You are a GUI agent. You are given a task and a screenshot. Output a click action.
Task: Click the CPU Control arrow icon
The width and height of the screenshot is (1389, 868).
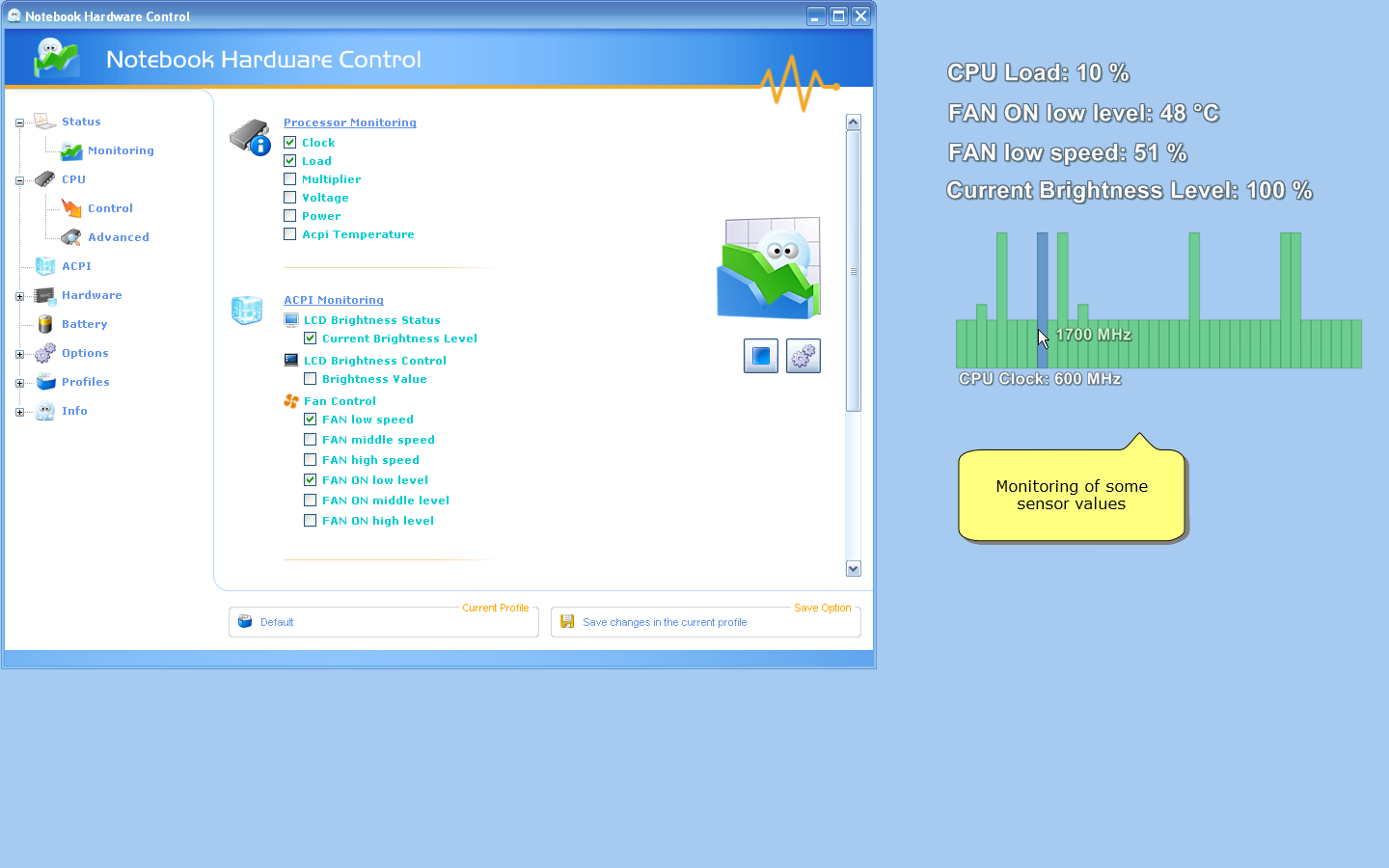pos(71,208)
